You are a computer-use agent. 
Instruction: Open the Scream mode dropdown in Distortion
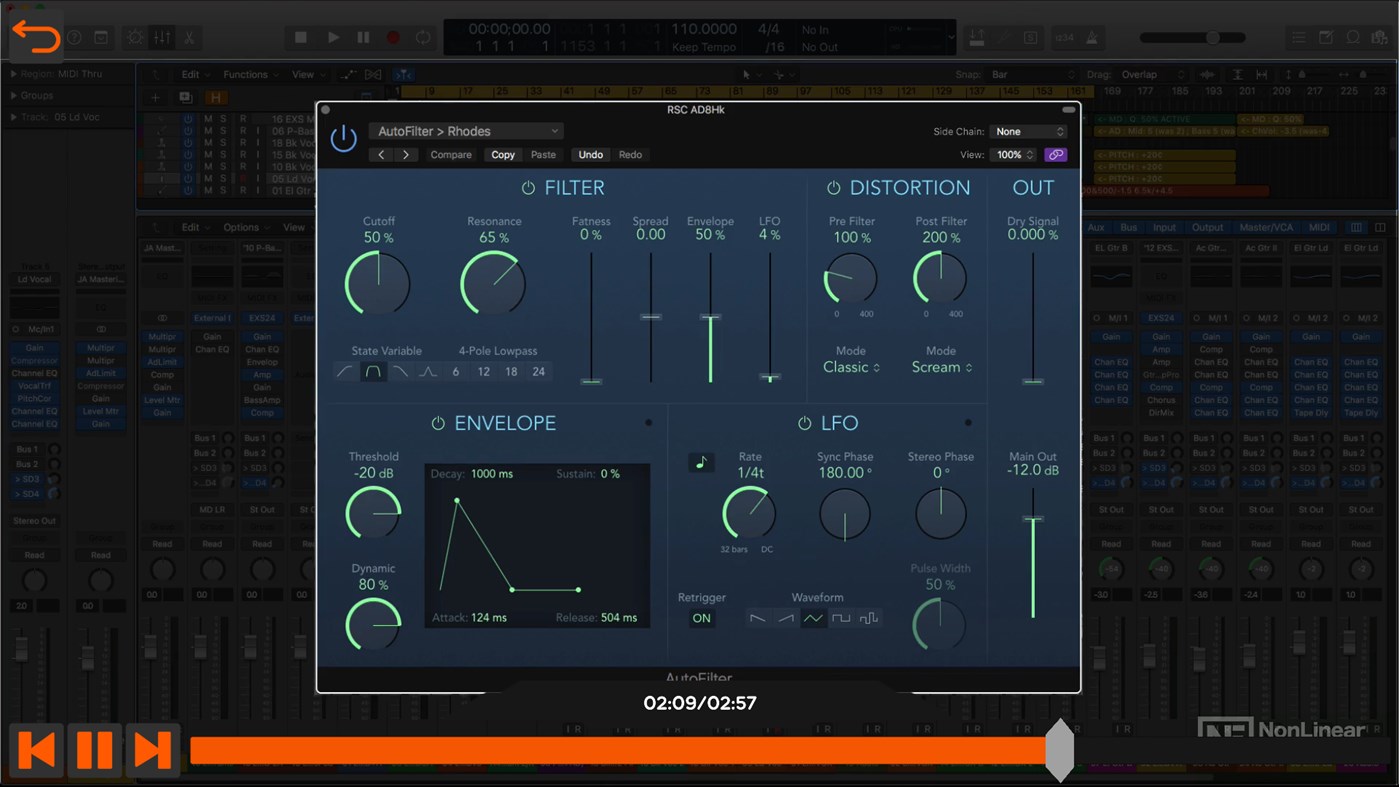[x=940, y=367]
